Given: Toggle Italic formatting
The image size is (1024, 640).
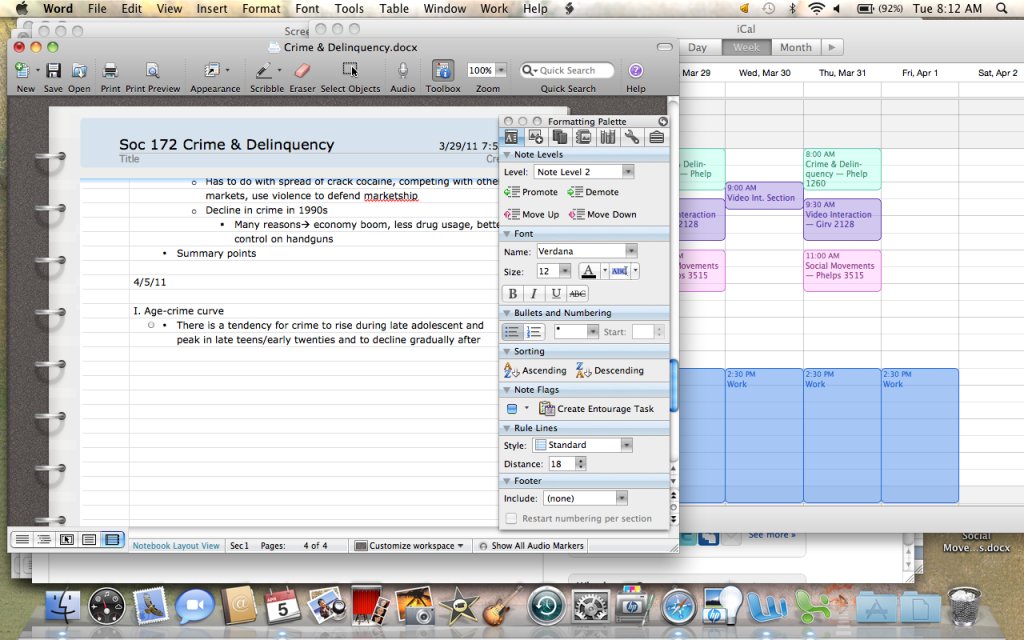Looking at the screenshot, I should tap(534, 294).
